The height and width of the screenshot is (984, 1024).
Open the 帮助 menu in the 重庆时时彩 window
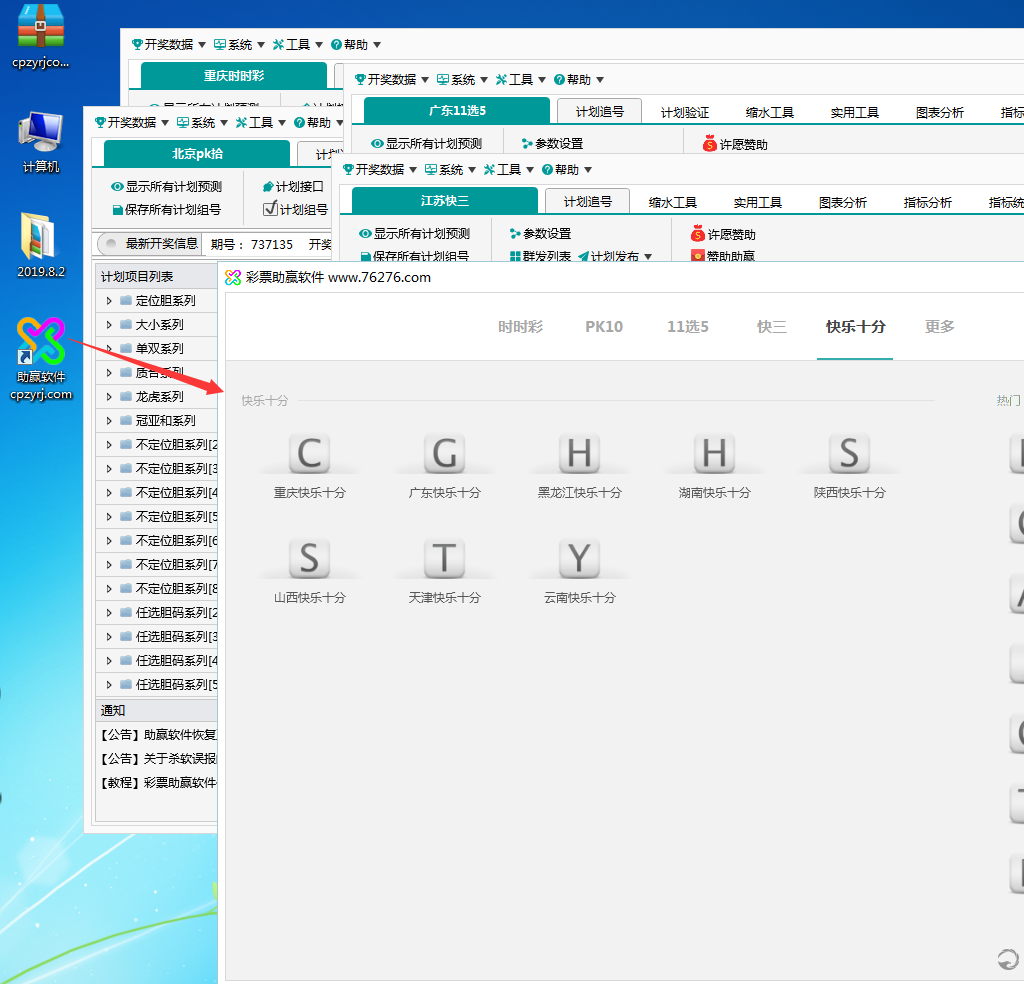[356, 44]
